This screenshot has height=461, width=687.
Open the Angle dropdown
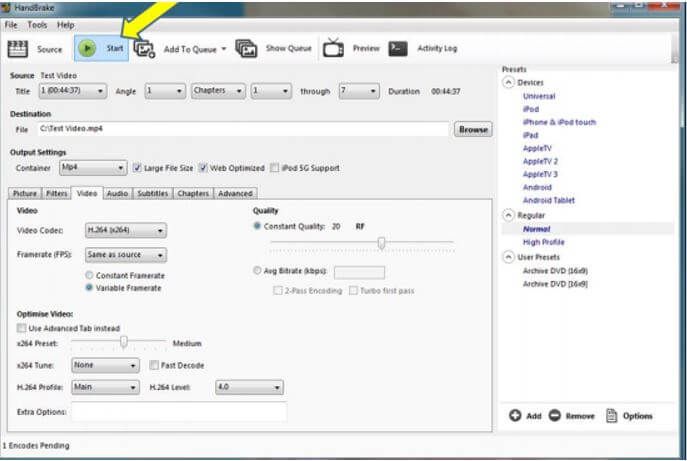pyautogui.click(x=165, y=91)
